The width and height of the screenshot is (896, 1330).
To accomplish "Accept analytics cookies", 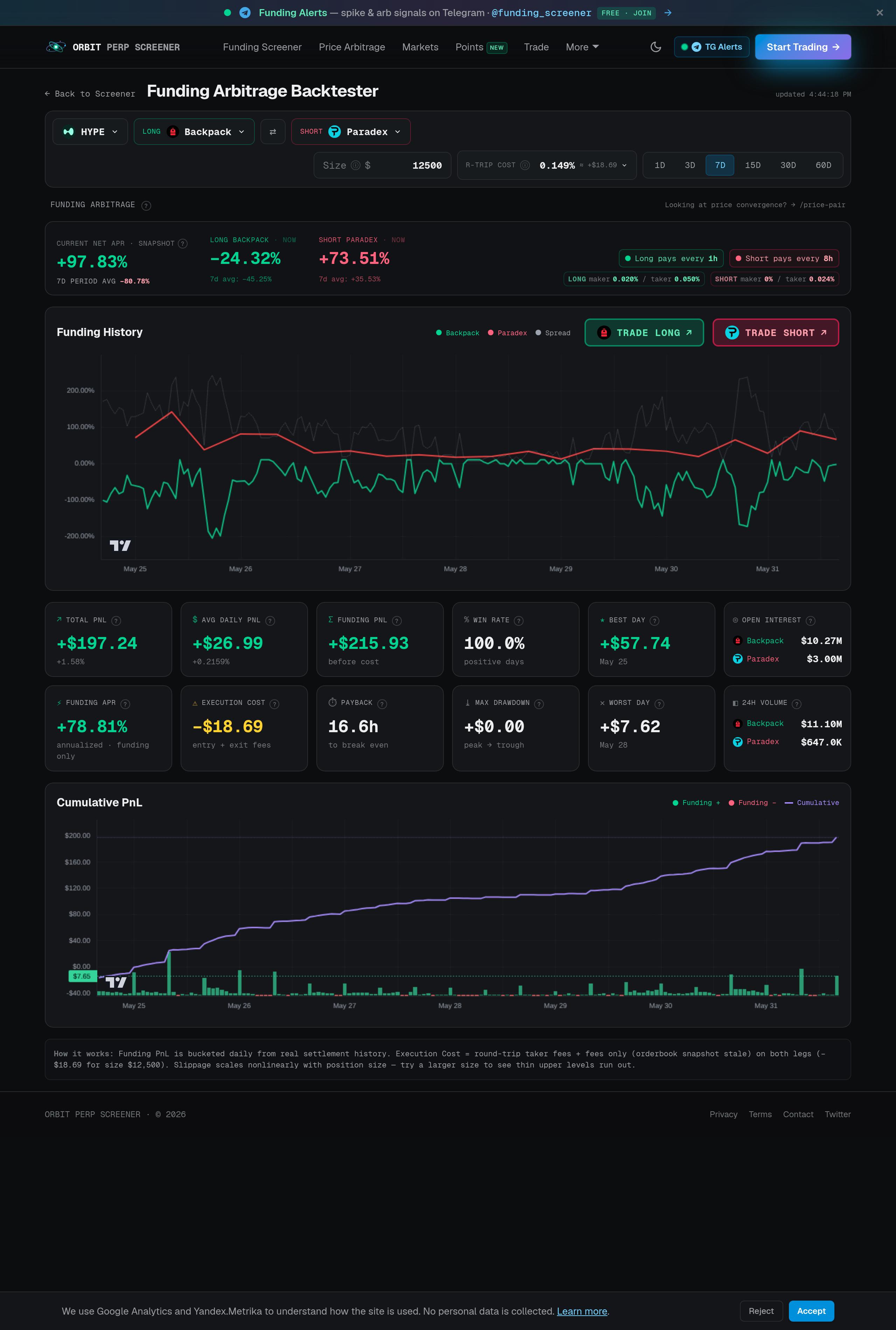I will tap(811, 1311).
